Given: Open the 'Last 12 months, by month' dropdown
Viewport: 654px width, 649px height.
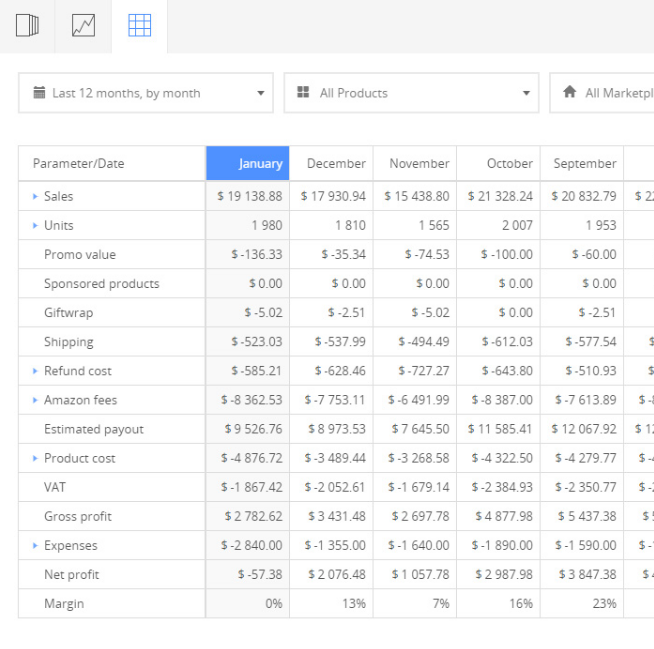Looking at the screenshot, I should point(146,93).
